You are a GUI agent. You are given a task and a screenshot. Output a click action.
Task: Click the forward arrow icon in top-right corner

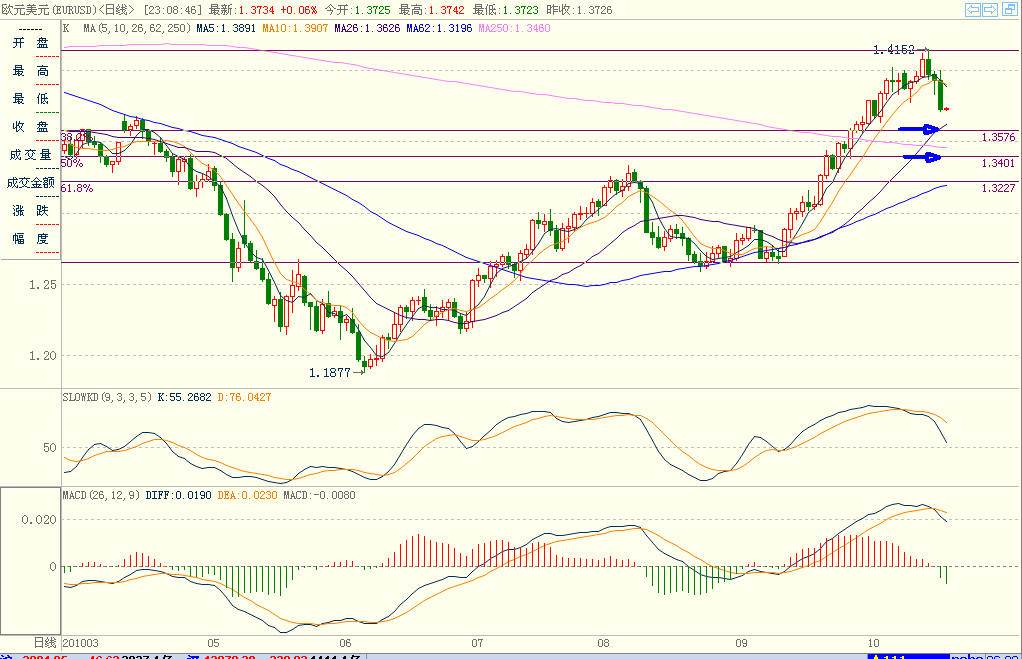990,9
